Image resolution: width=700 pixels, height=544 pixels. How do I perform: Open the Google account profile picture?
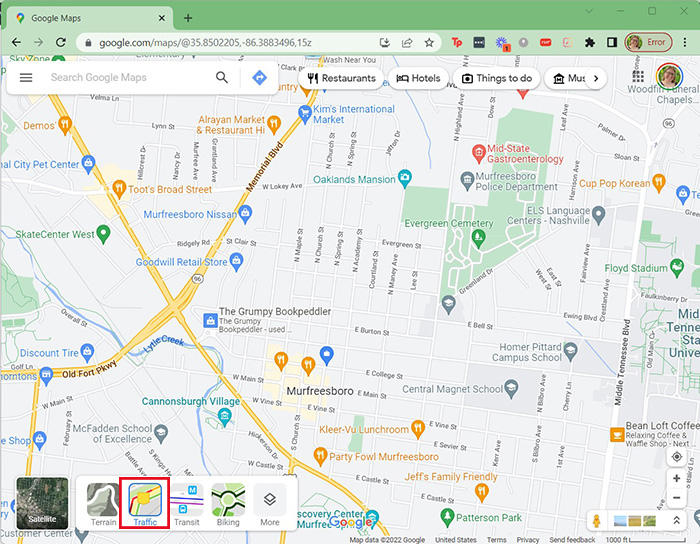(669, 77)
